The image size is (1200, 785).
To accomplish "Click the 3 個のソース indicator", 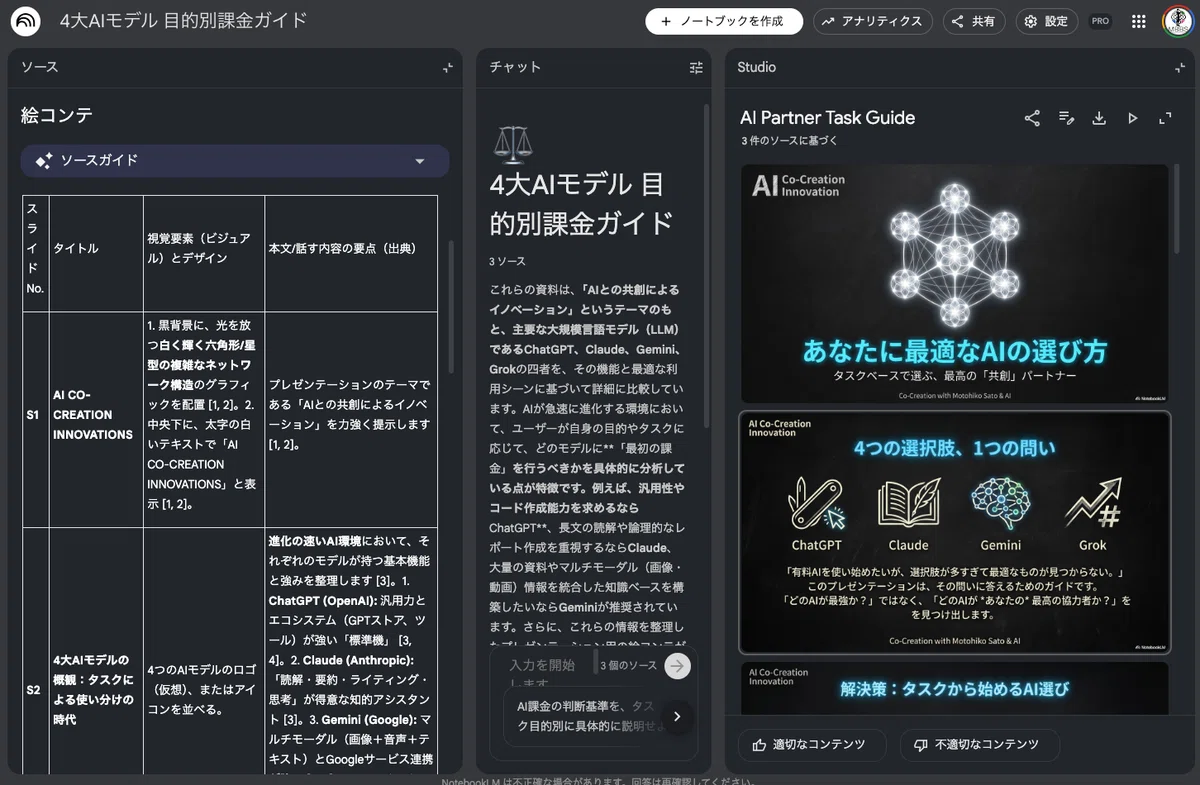I will 629,666.
